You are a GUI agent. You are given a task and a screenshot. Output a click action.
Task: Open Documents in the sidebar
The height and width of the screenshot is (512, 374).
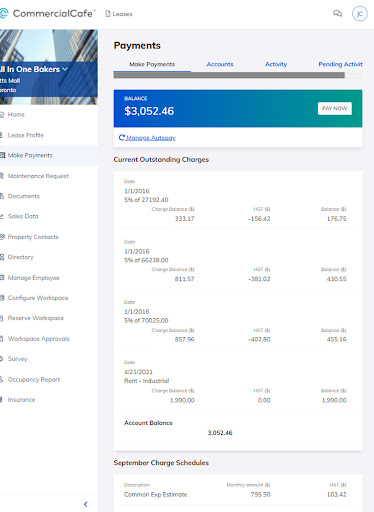(24, 196)
